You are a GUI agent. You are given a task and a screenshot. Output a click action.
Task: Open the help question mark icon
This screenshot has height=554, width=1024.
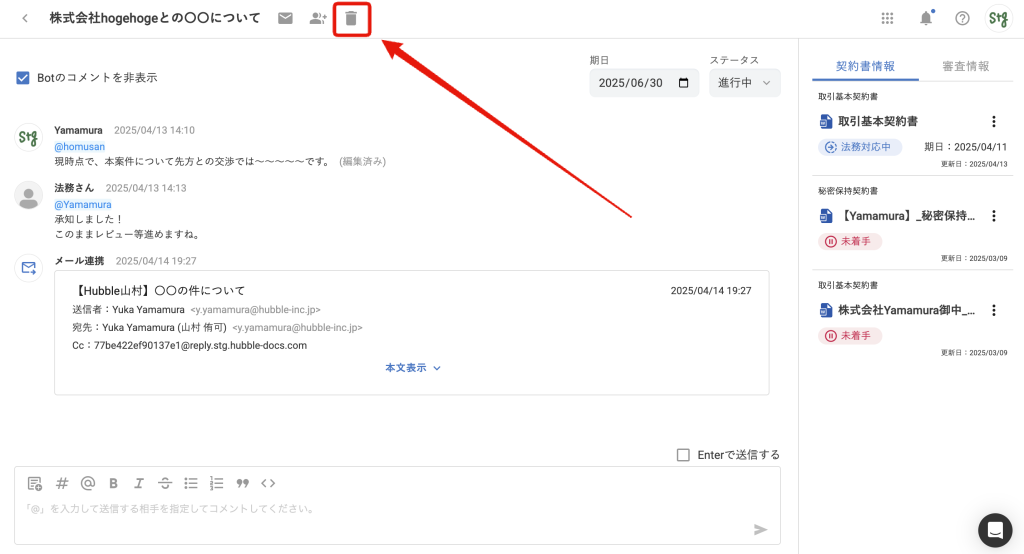coord(962,18)
